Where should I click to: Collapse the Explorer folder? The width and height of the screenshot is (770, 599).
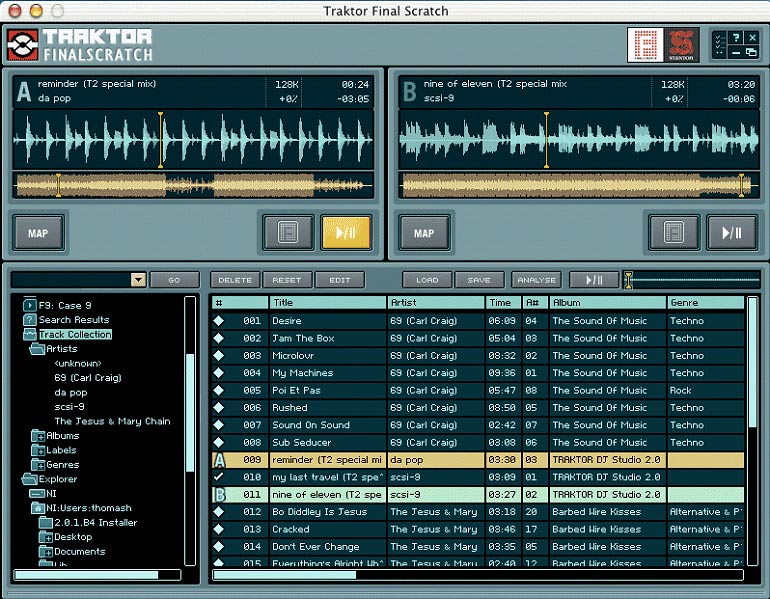(x=29, y=479)
